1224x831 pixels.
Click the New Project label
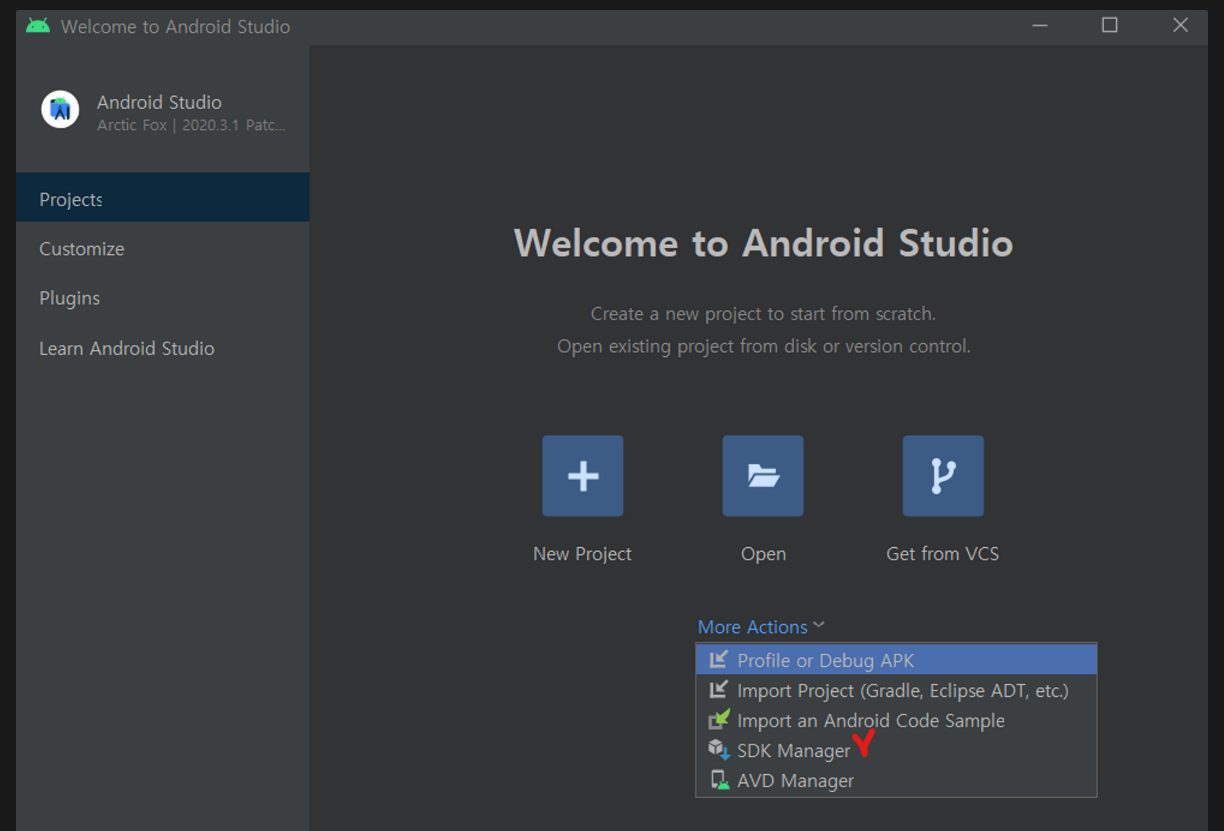tap(582, 553)
